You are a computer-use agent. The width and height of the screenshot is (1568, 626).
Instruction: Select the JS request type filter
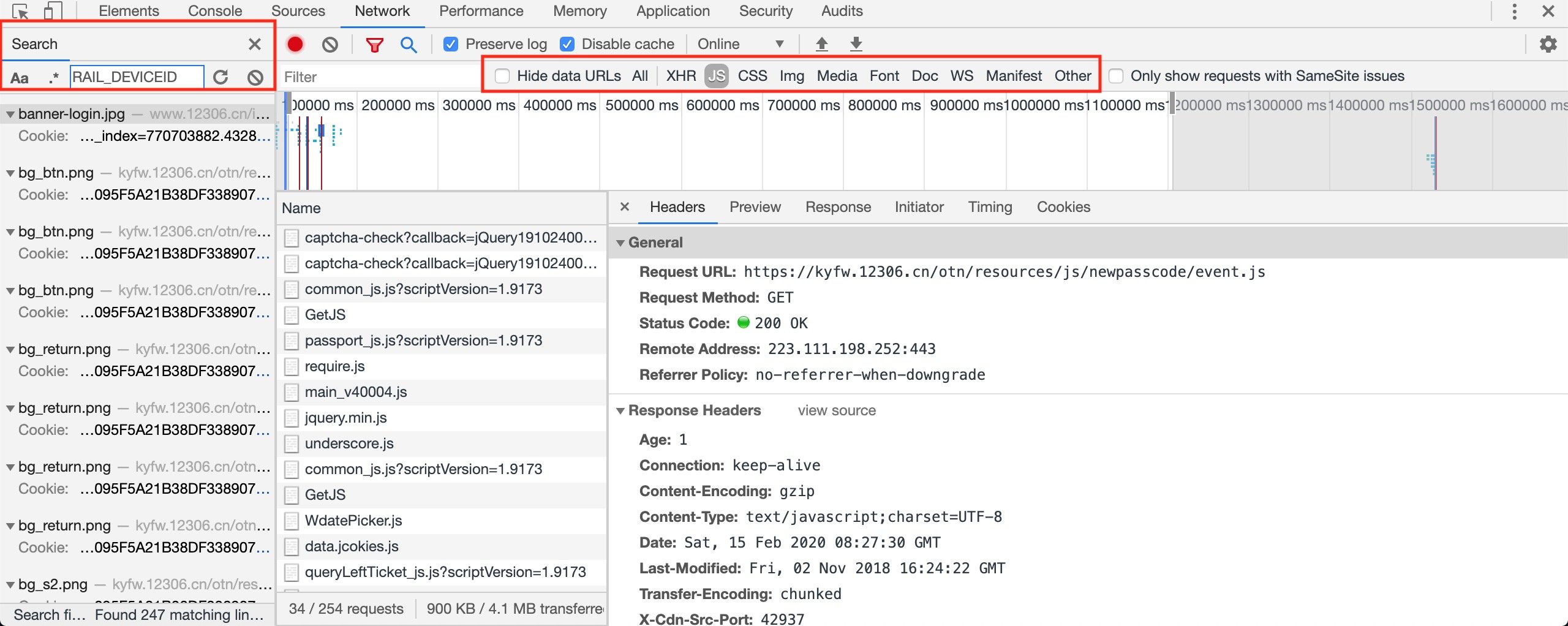[715, 75]
